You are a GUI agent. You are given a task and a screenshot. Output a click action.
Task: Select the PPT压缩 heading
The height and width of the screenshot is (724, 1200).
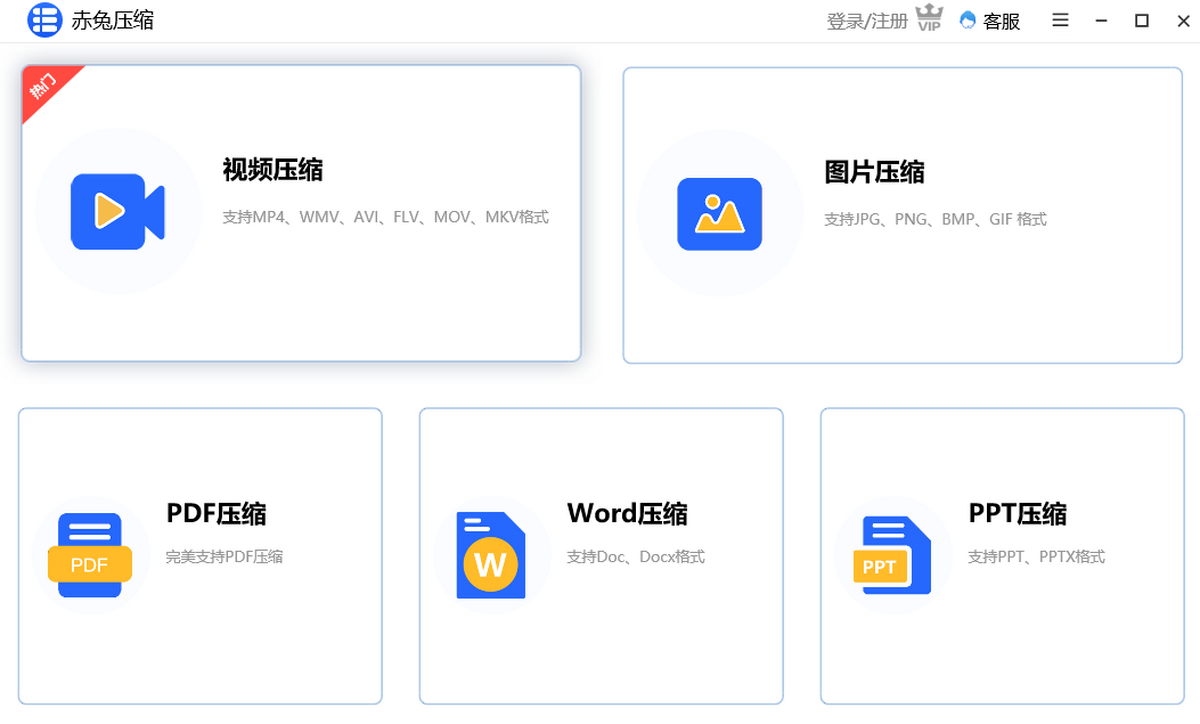click(x=1017, y=514)
